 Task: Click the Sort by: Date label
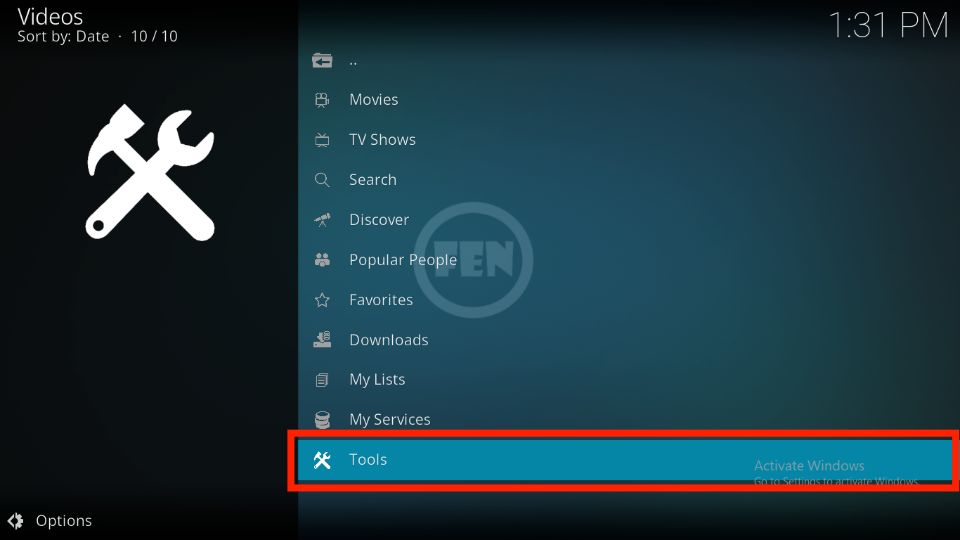[63, 37]
